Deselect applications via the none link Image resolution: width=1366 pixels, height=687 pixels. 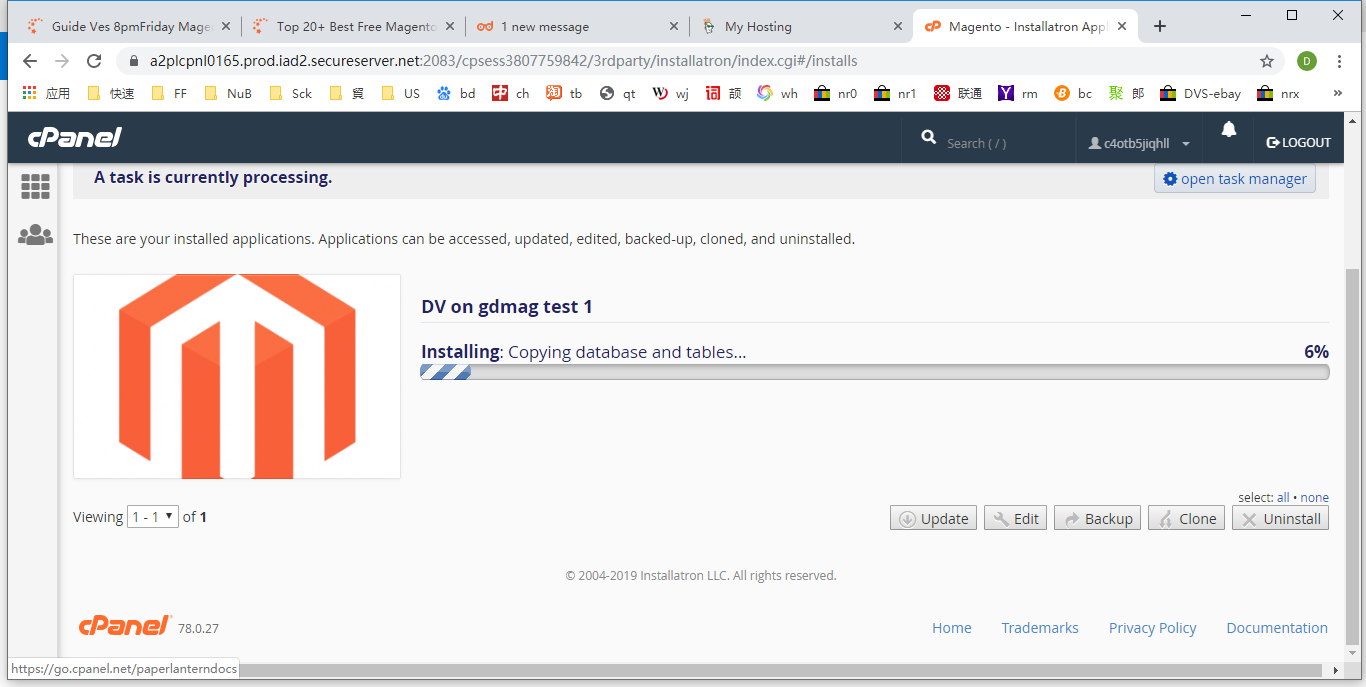(1315, 497)
